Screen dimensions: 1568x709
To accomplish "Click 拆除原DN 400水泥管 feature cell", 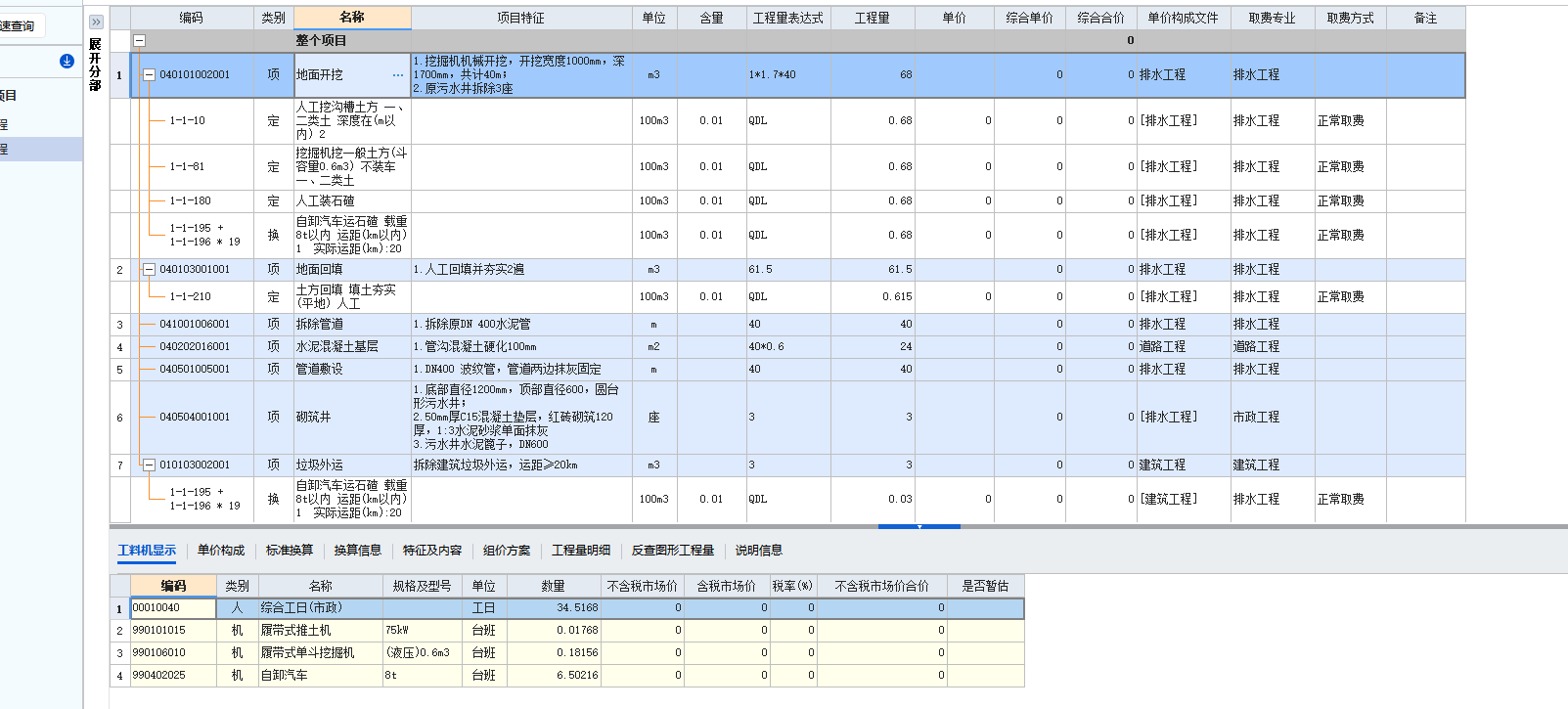I will pyautogui.click(x=521, y=324).
